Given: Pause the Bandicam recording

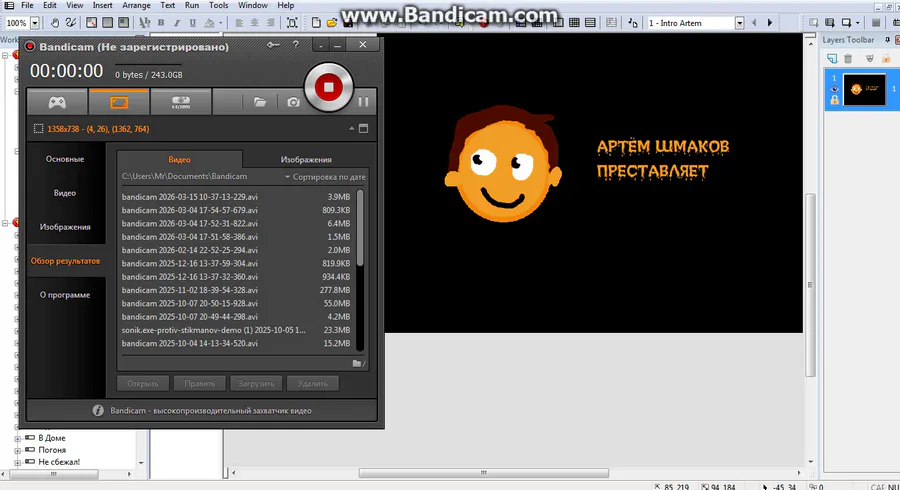Looking at the screenshot, I should (363, 102).
